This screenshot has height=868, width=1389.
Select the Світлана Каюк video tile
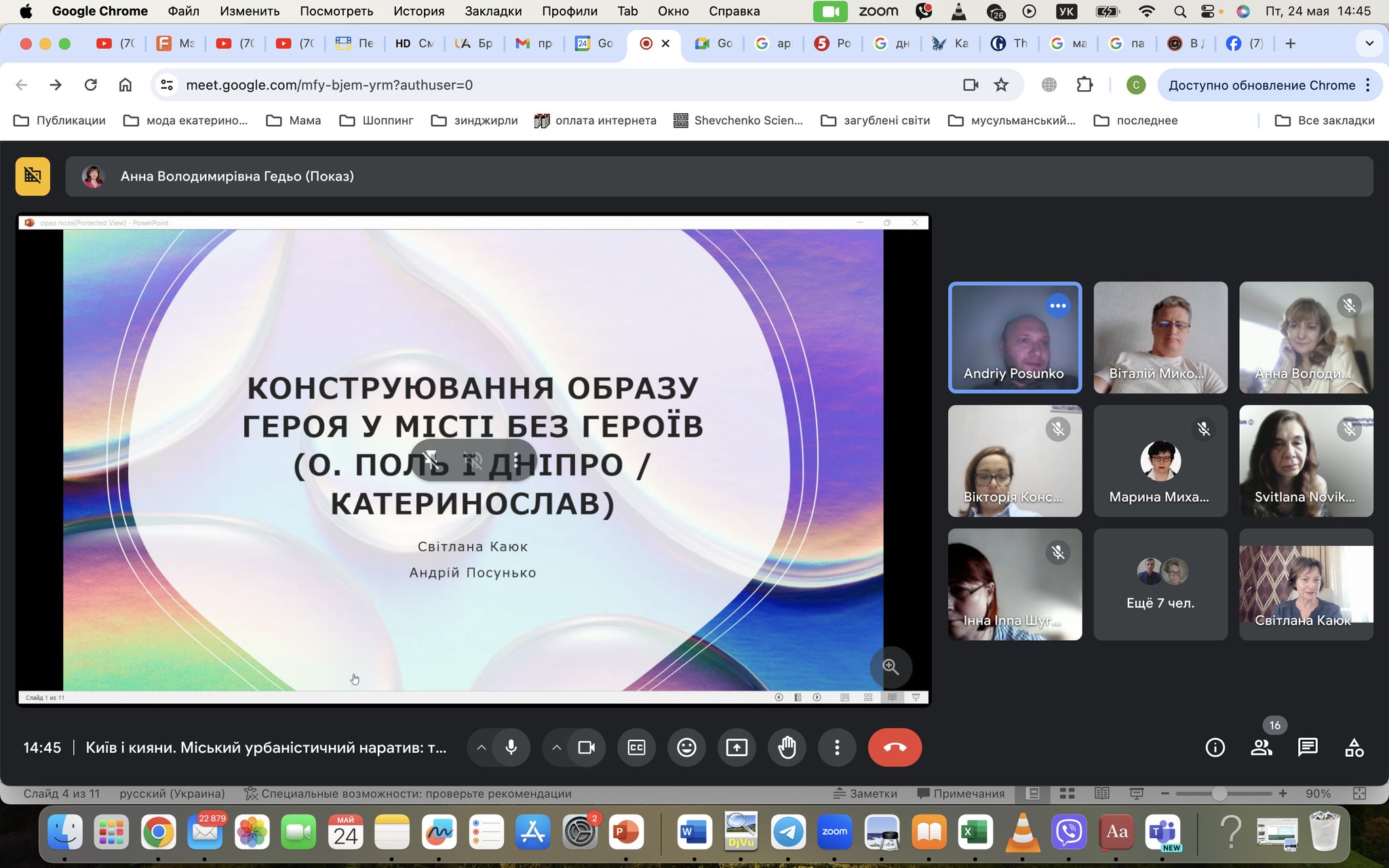(1306, 585)
